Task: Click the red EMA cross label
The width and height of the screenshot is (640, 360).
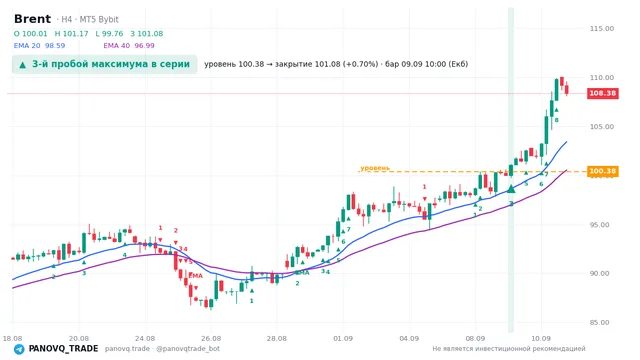Action: pos(196,276)
